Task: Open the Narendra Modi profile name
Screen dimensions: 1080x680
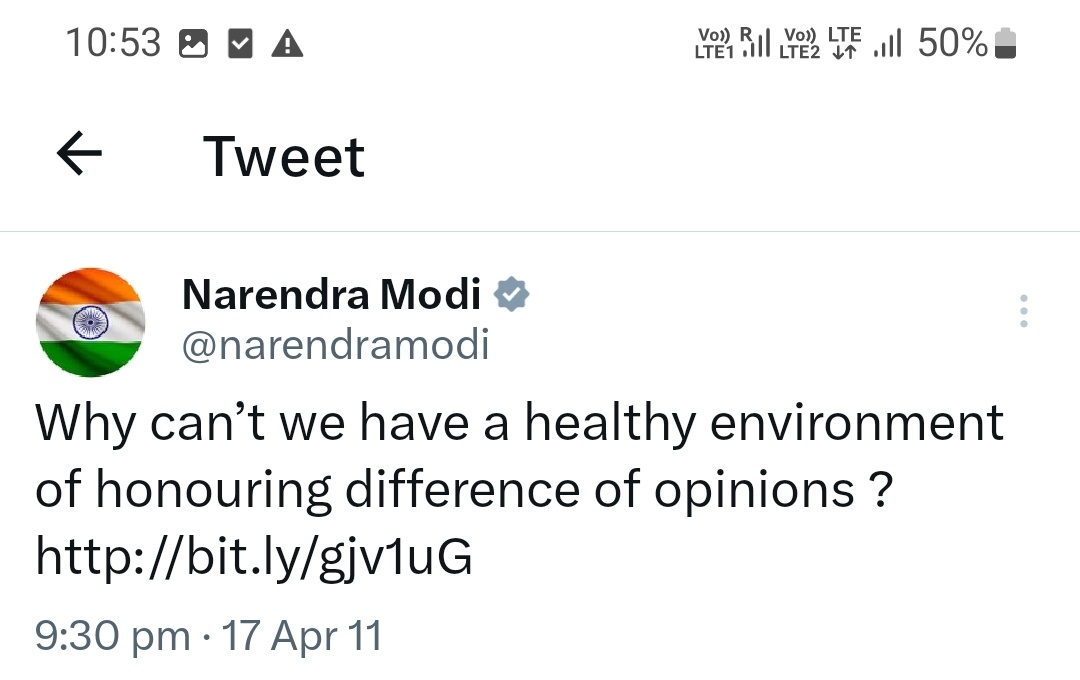Action: [x=332, y=295]
